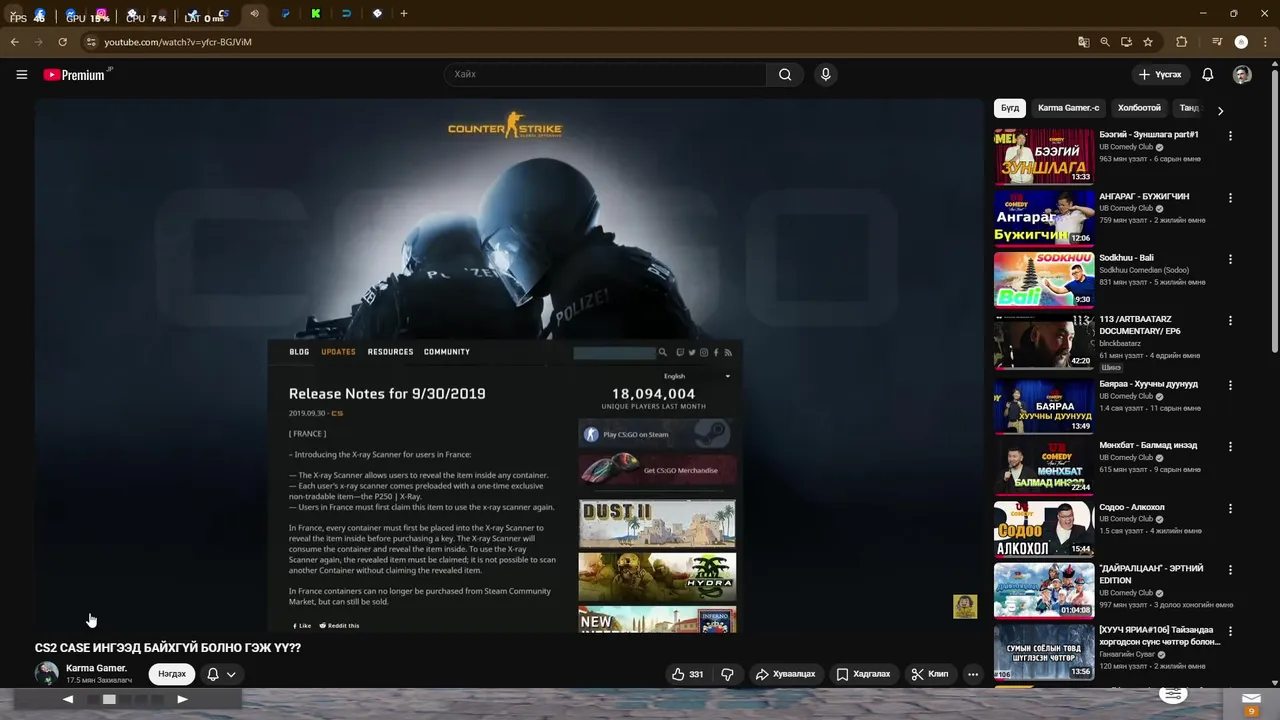
Task: Open menu for 113 /ARTBAATARZ documentary video
Action: pos(1230,321)
